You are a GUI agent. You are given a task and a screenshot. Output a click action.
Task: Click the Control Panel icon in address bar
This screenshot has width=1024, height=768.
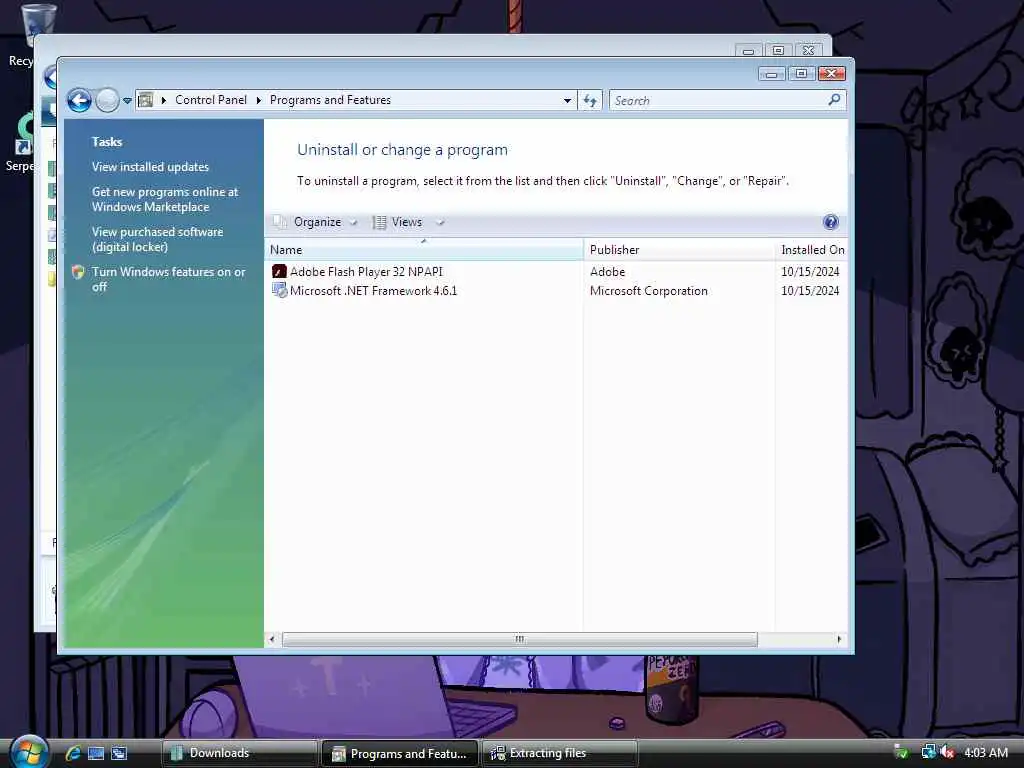point(146,100)
